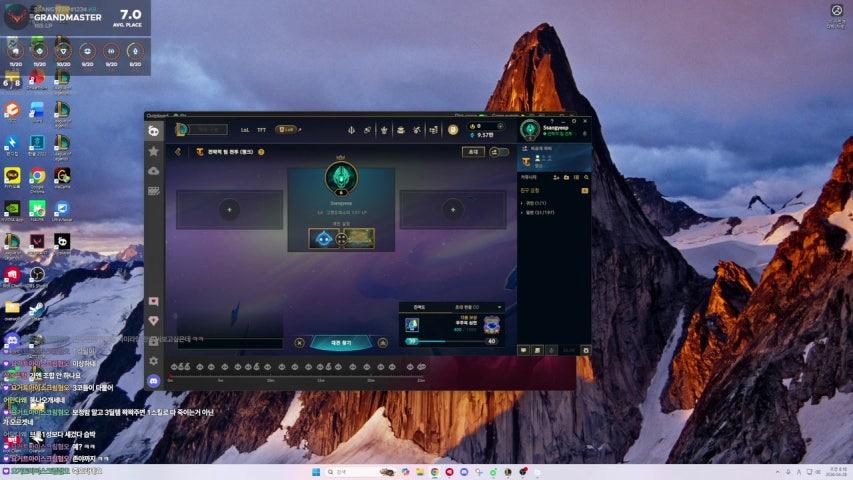Open the overlay sidebar gear settings icon

coord(153,361)
